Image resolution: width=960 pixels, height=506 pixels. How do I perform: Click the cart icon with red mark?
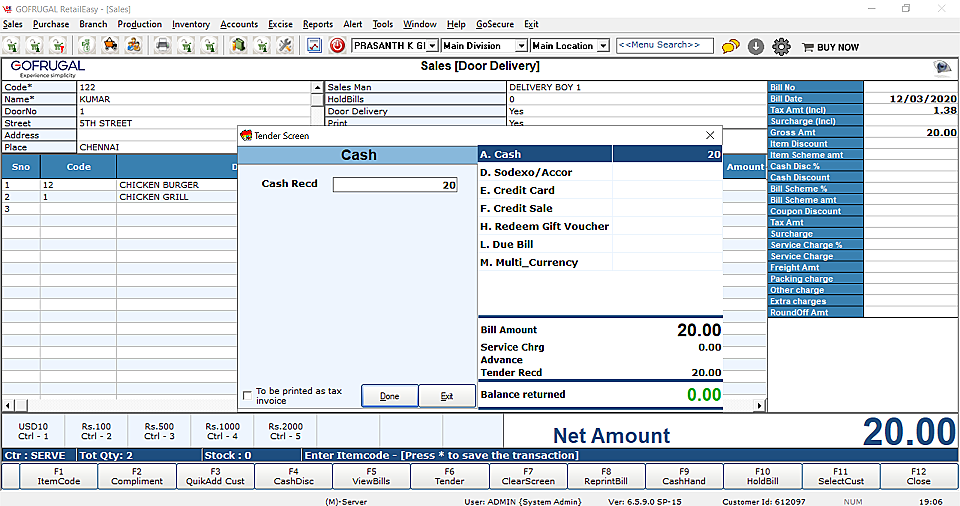pyautogui.click(x=58, y=45)
